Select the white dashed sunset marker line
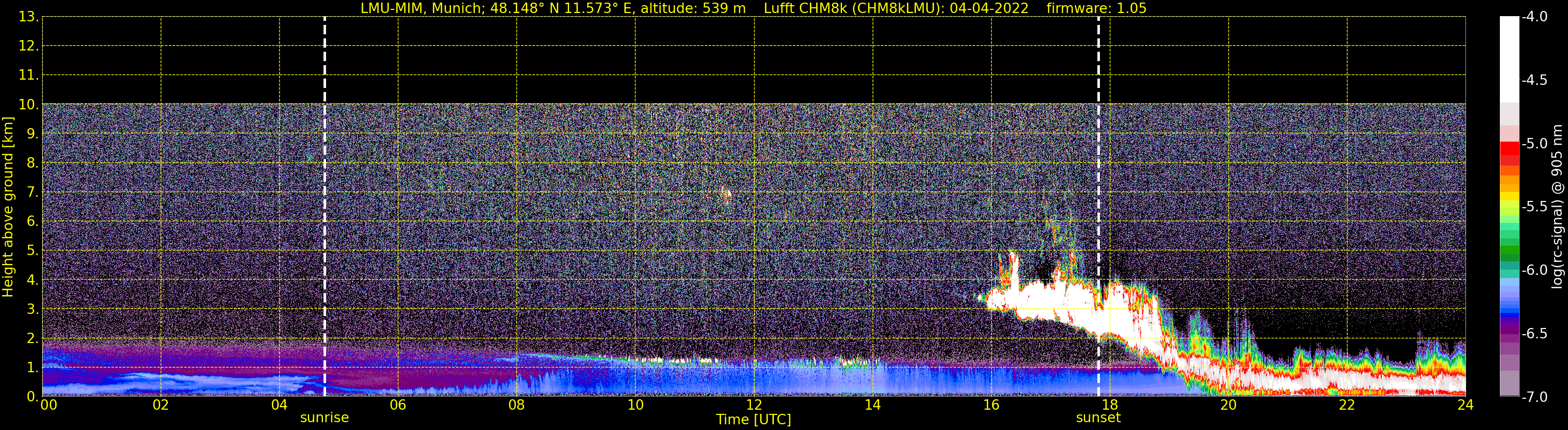The width and height of the screenshot is (1568, 430). (1099, 207)
